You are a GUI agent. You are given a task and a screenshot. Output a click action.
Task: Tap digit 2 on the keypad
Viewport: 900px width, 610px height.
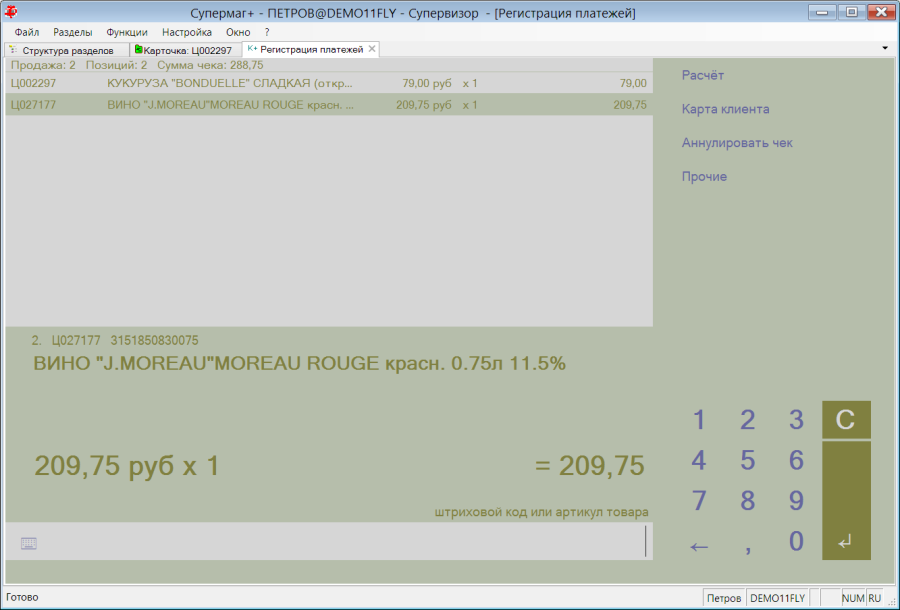click(x=747, y=419)
